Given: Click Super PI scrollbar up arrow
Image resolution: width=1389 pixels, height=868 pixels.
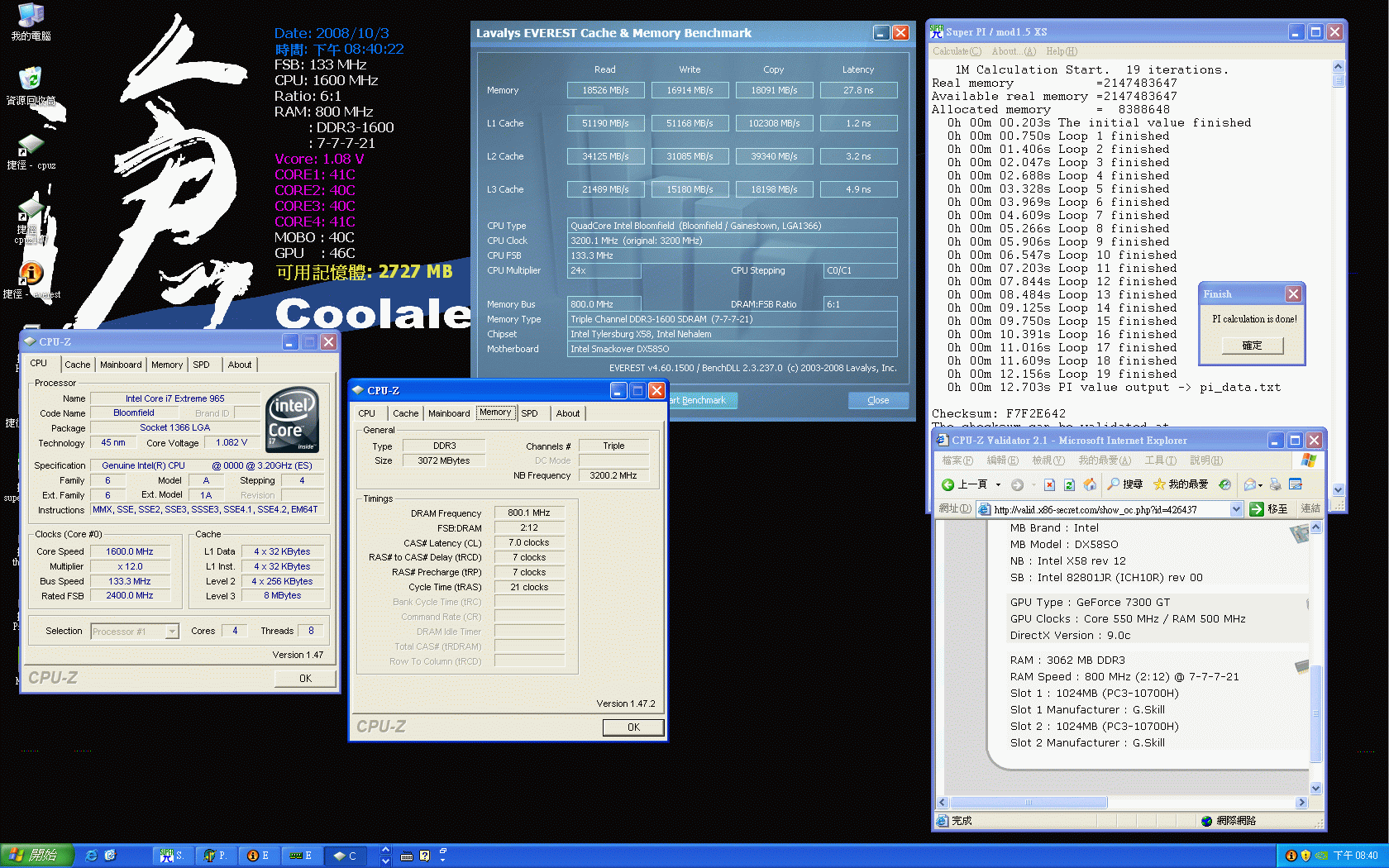Looking at the screenshot, I should 1338,67.
